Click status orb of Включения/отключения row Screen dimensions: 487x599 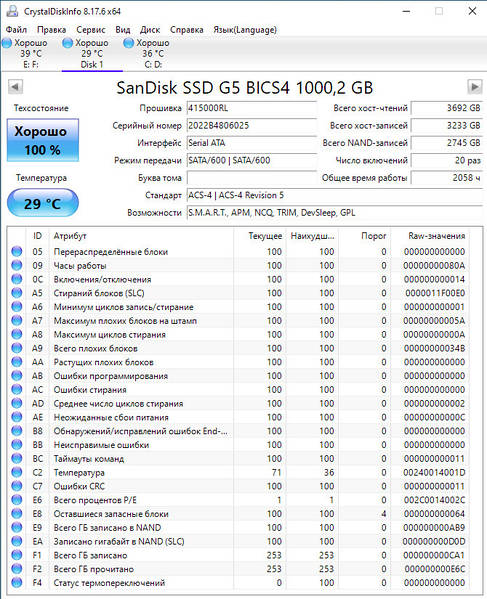(17, 279)
